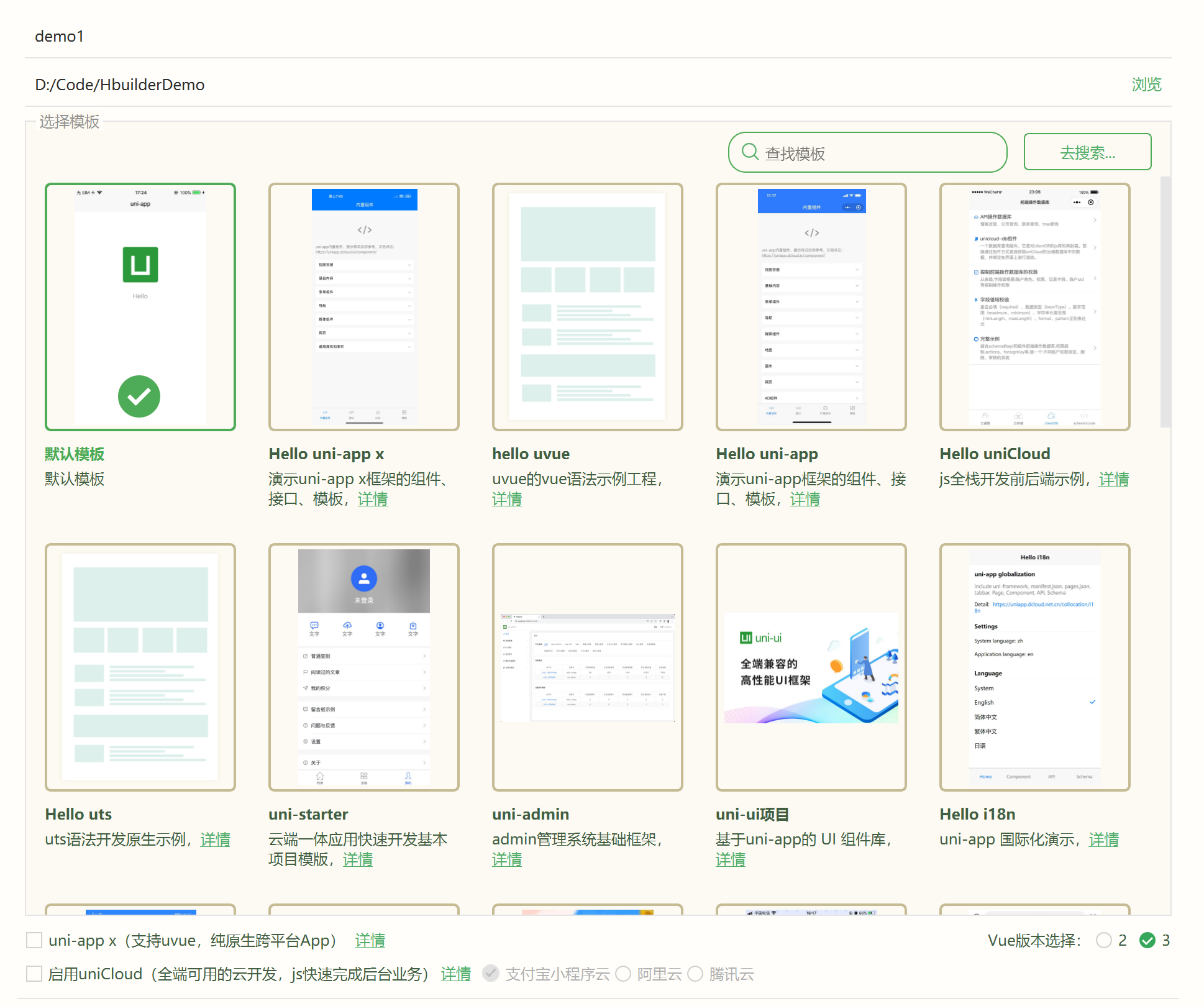Screen dimensions: 1204x1006
Task: Focus the 查找模板 search field
Action: tap(867, 152)
